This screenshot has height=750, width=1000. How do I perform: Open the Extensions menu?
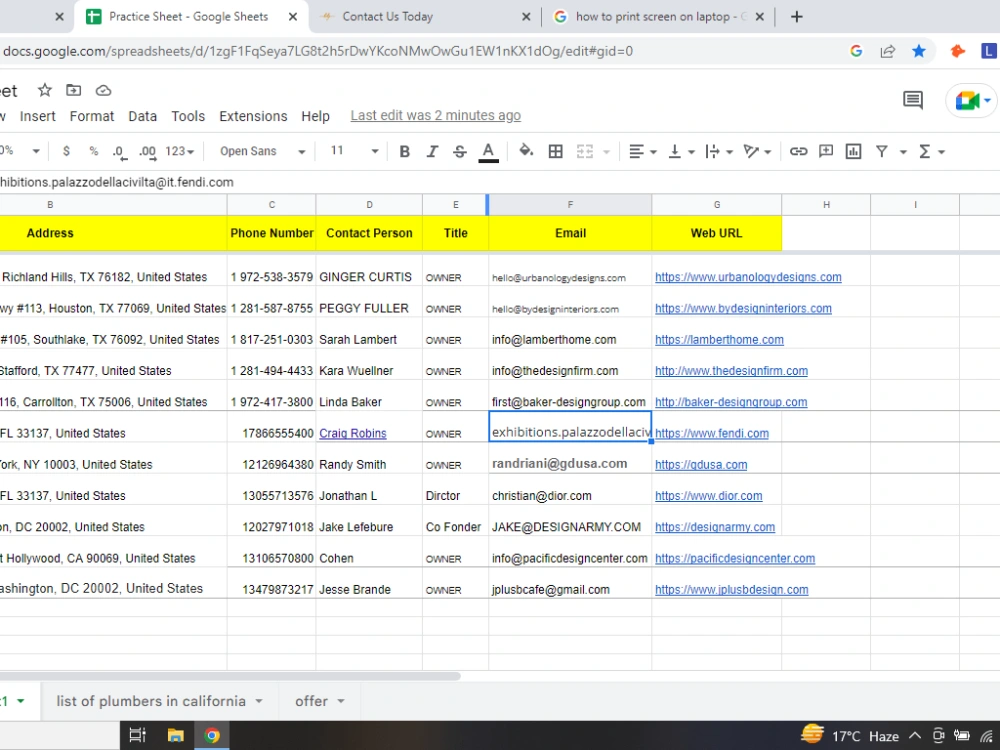[x=253, y=116]
